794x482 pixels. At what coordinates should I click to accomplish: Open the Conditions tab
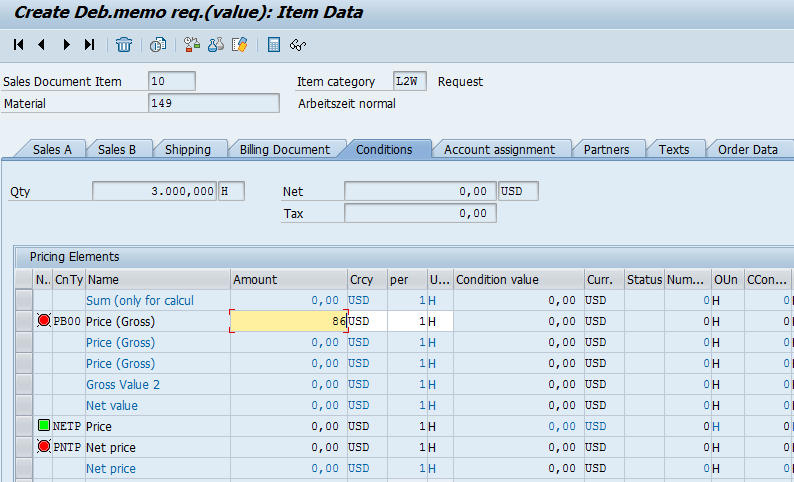[x=384, y=149]
